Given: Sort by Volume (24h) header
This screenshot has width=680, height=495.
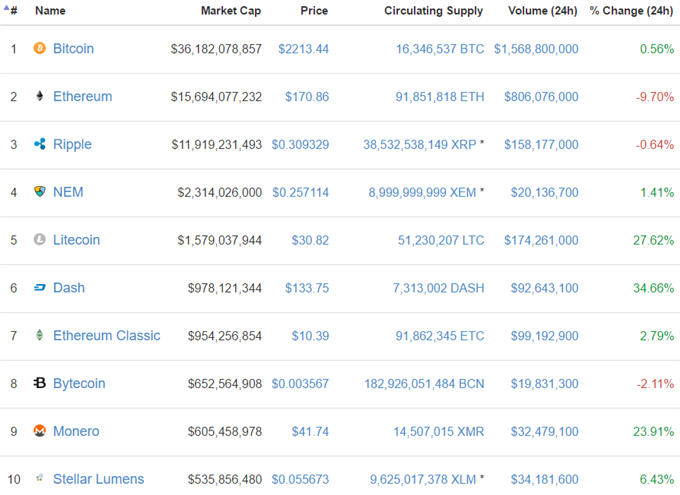Looking at the screenshot, I should point(543,10).
